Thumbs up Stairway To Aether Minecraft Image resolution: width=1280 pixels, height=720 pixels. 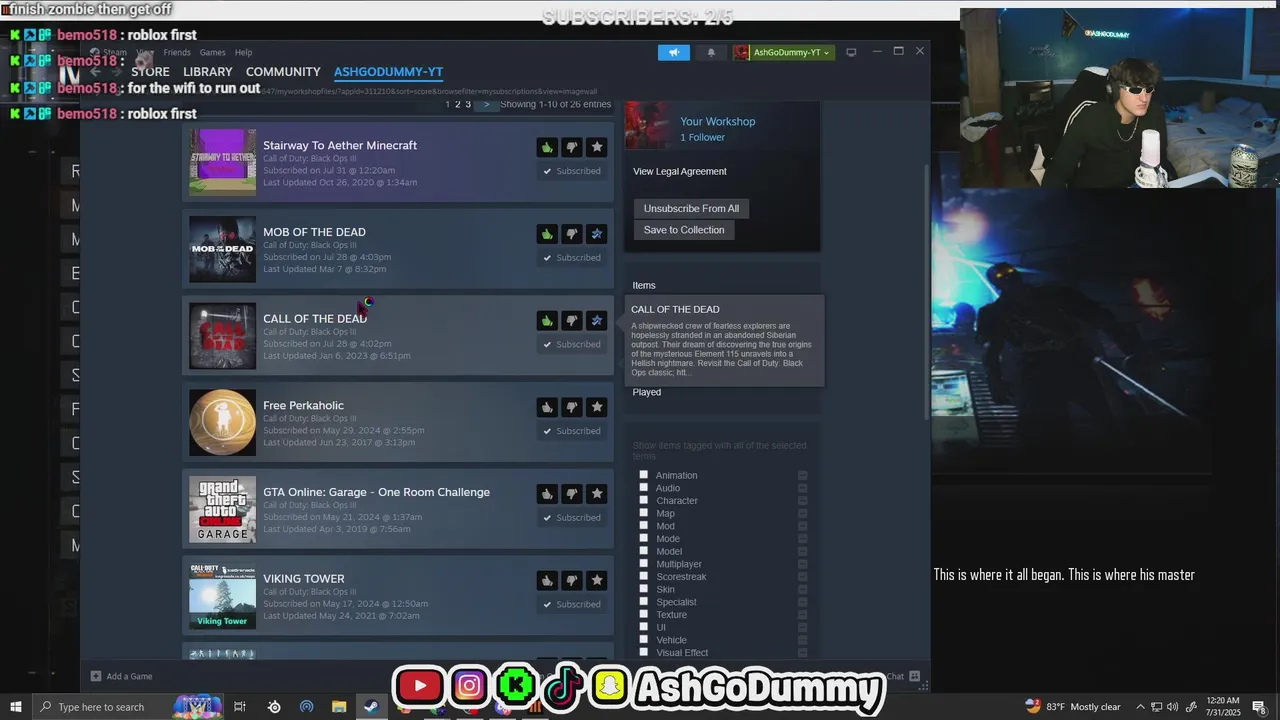(547, 147)
